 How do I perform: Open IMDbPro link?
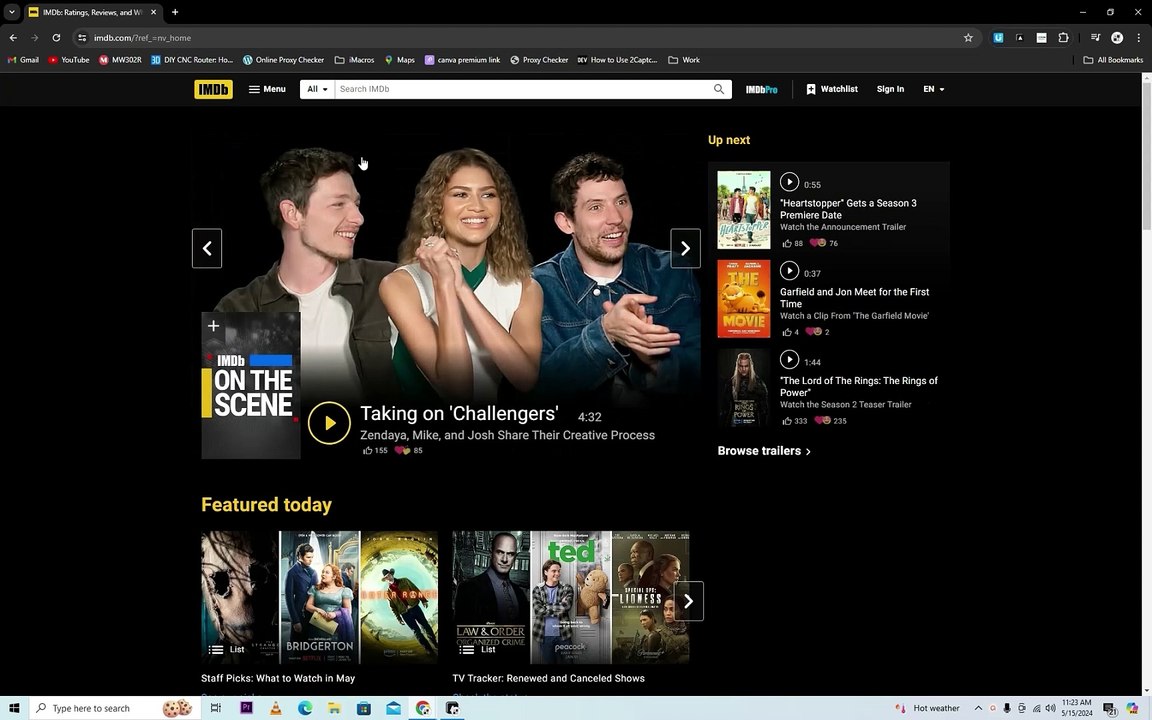[761, 89]
